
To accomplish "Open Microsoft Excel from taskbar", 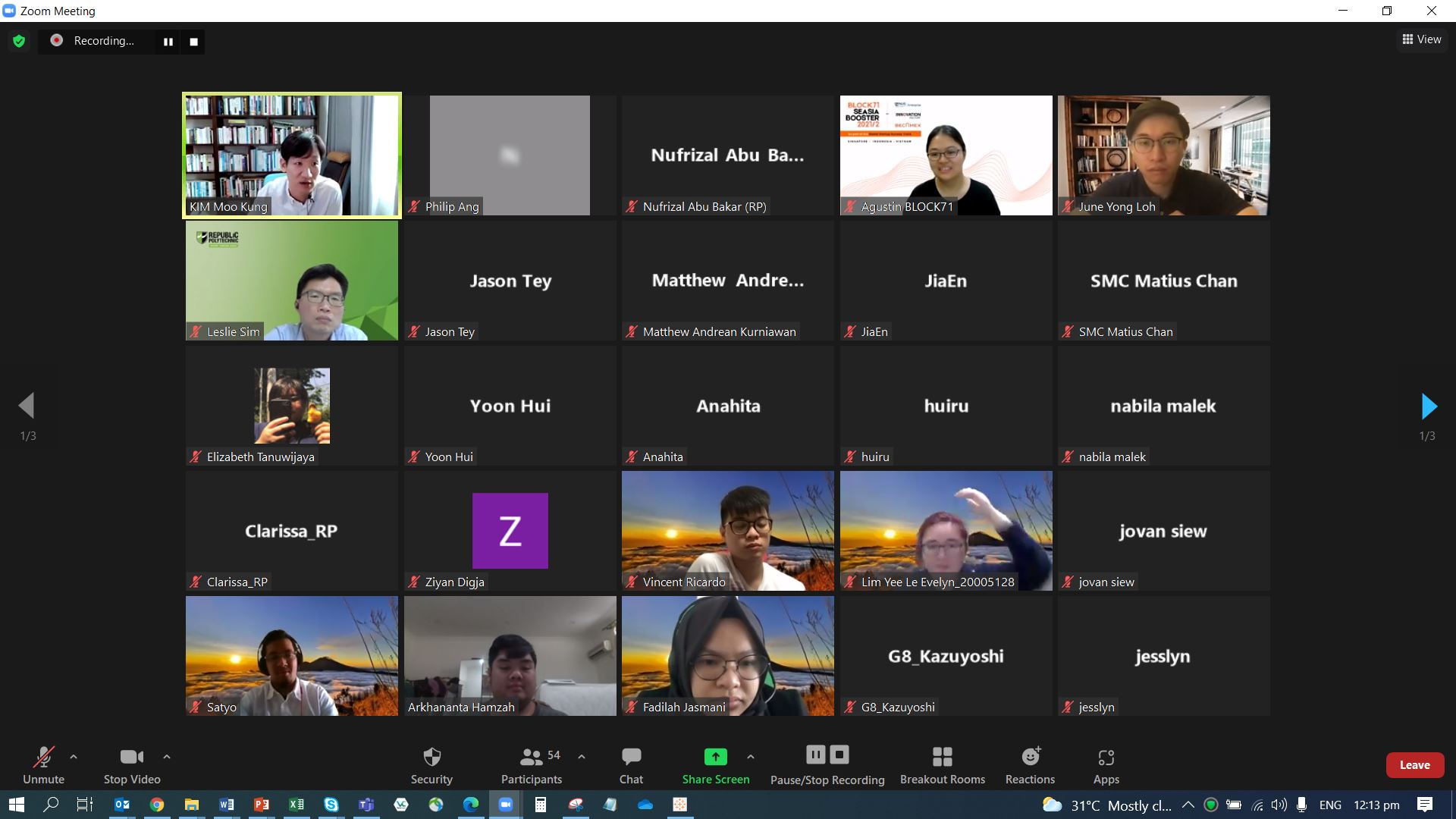I will tap(297, 805).
